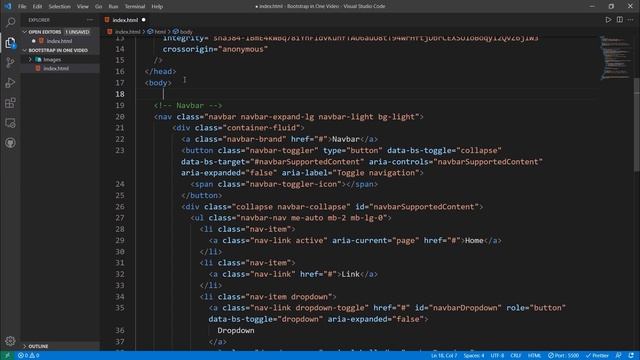The image size is (640, 360).
Task: Select index.html under Open Editors
Action: [59, 41]
